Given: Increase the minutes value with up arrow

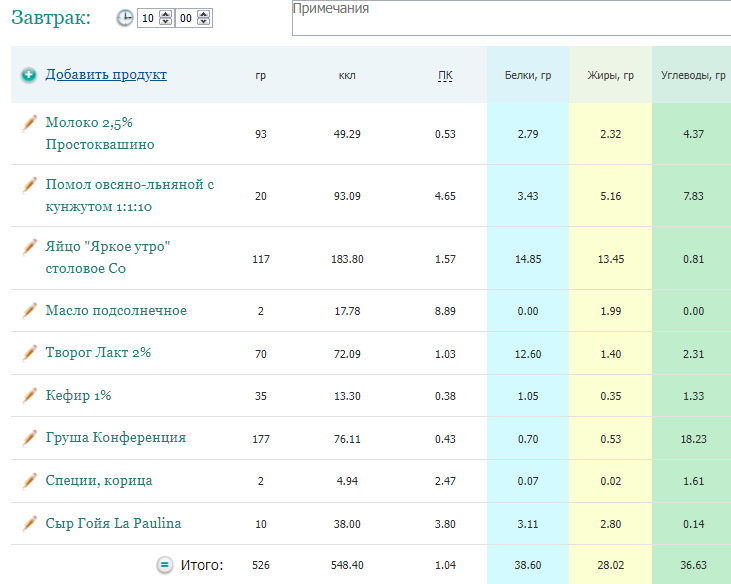Looking at the screenshot, I should click(204, 14).
